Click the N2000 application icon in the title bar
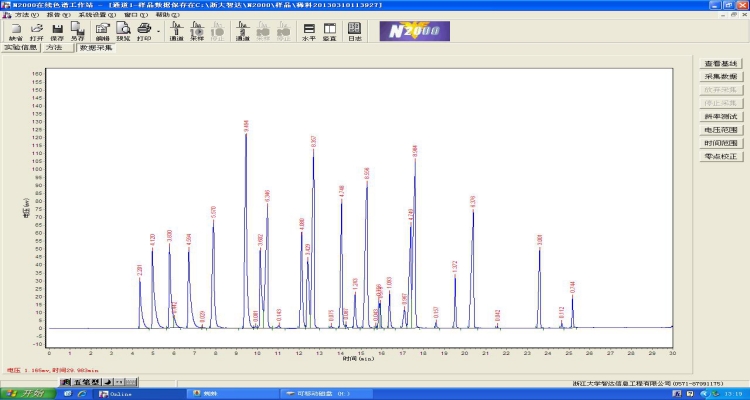This screenshot has height=400, width=750. point(5,5)
